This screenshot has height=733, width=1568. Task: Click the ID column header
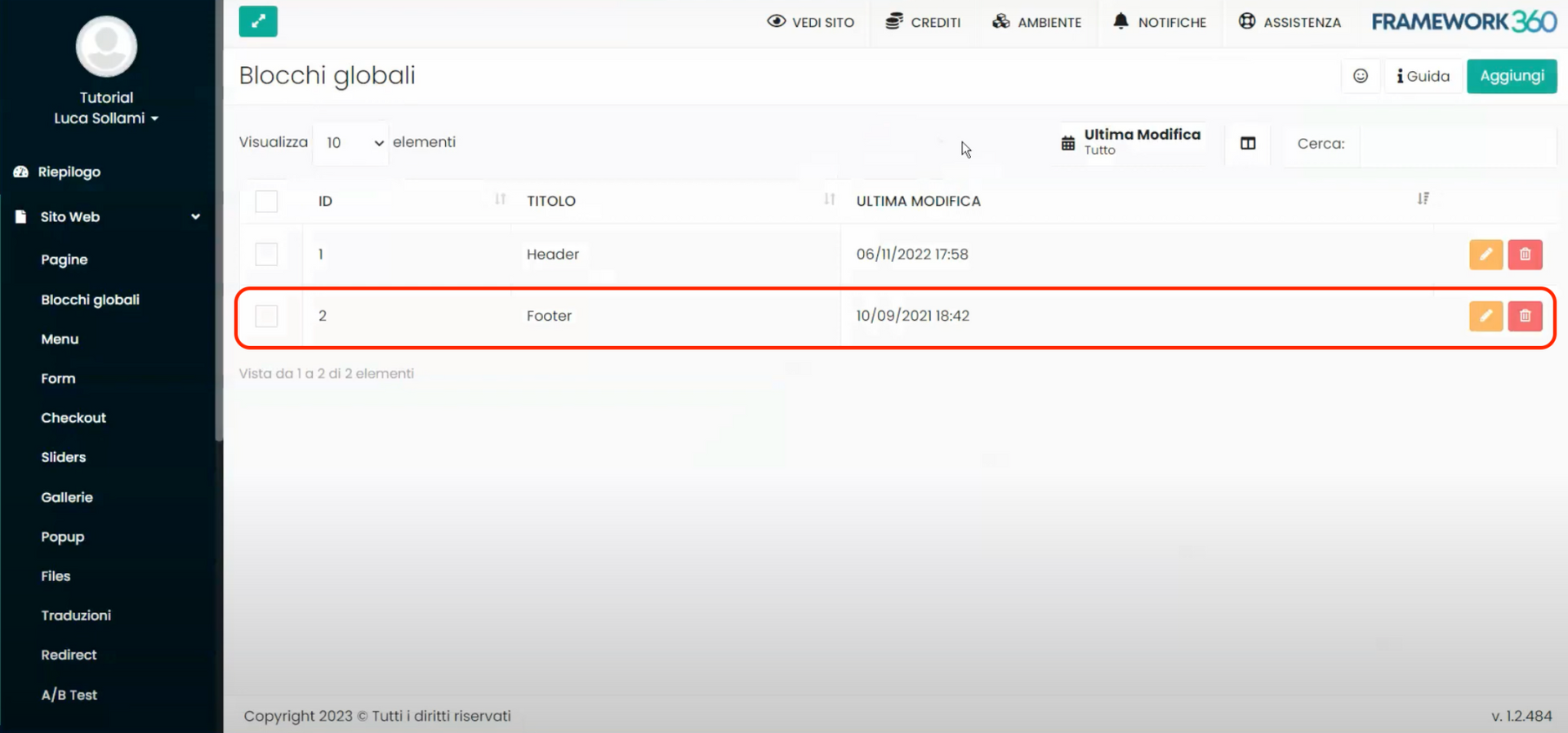[x=325, y=201]
